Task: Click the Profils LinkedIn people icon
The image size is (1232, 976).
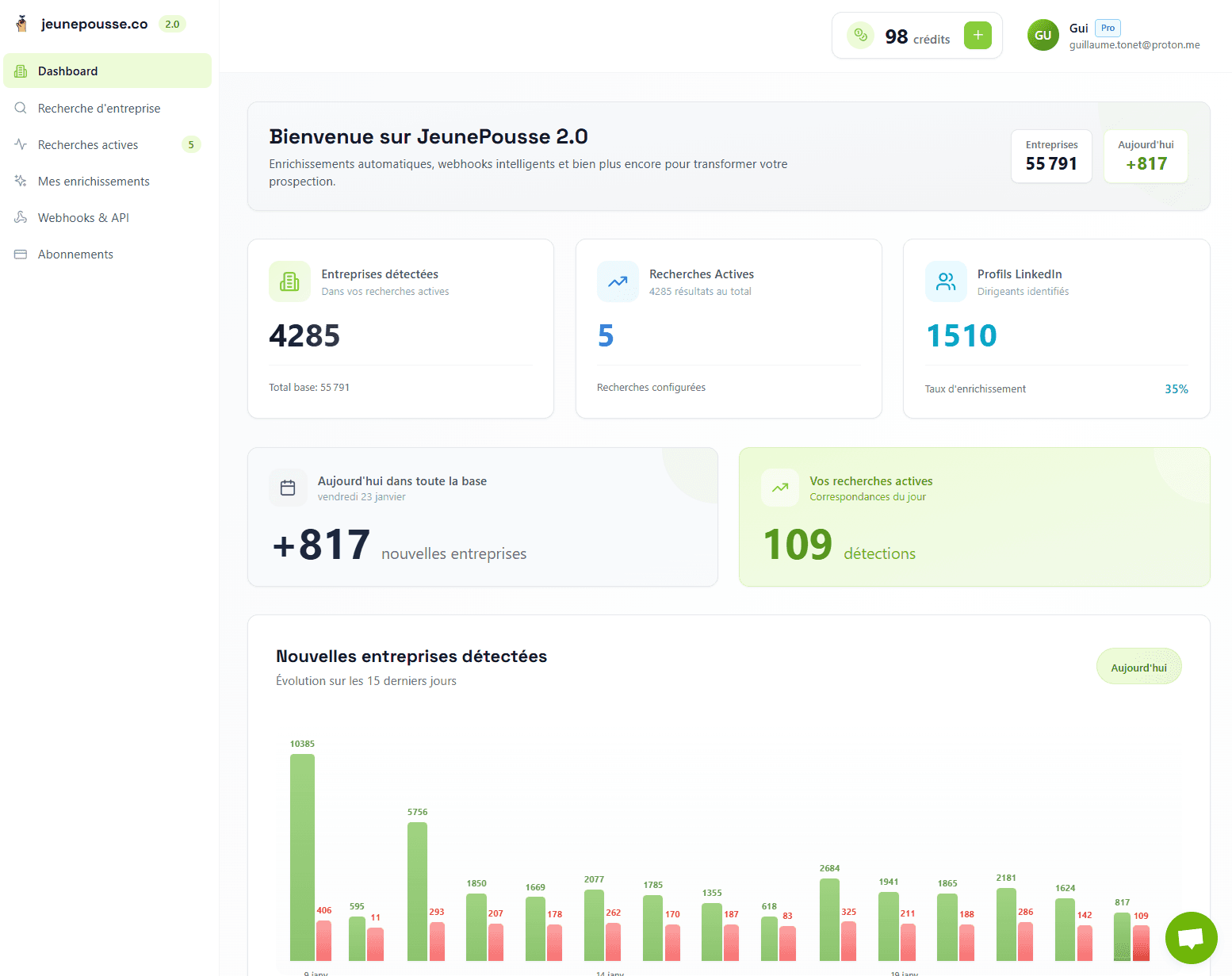Action: click(x=946, y=281)
